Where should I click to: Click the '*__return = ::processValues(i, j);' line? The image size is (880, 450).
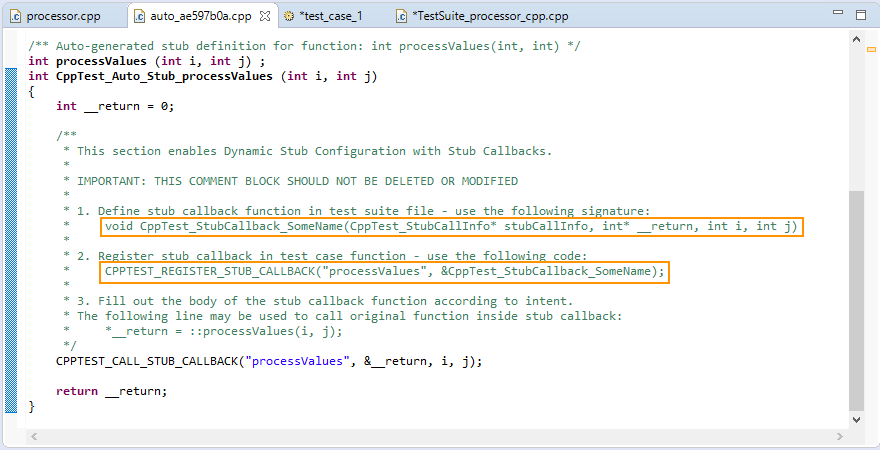click(x=223, y=331)
